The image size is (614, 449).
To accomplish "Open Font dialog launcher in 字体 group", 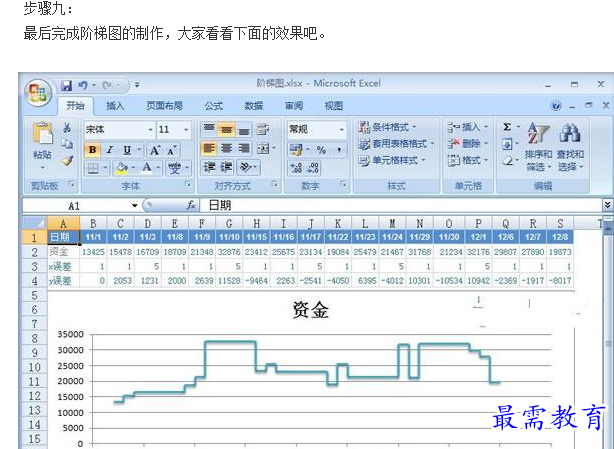I will 188,184.
